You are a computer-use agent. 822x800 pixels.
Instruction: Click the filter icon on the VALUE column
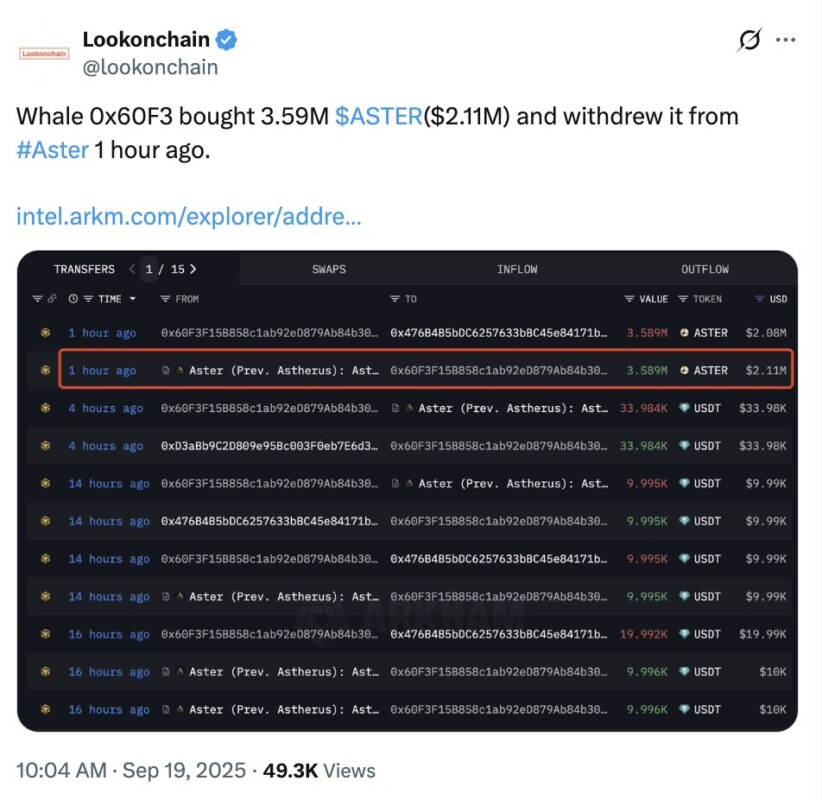(x=629, y=299)
